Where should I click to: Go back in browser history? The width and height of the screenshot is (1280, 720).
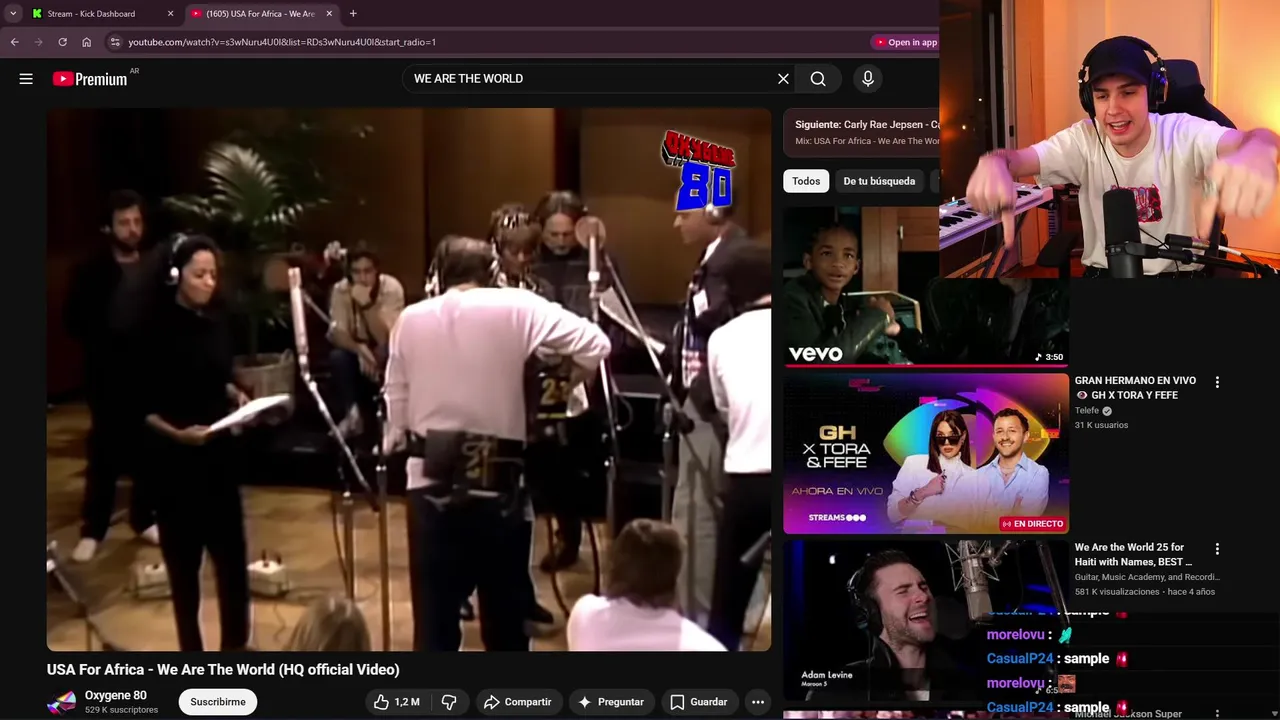pos(14,42)
